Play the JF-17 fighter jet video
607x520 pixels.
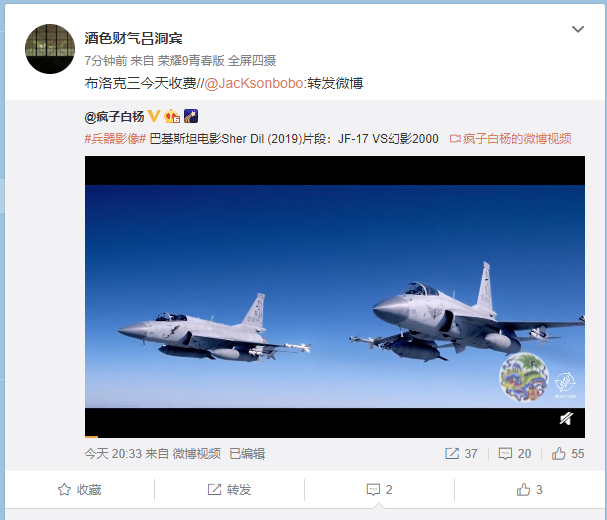pos(335,297)
